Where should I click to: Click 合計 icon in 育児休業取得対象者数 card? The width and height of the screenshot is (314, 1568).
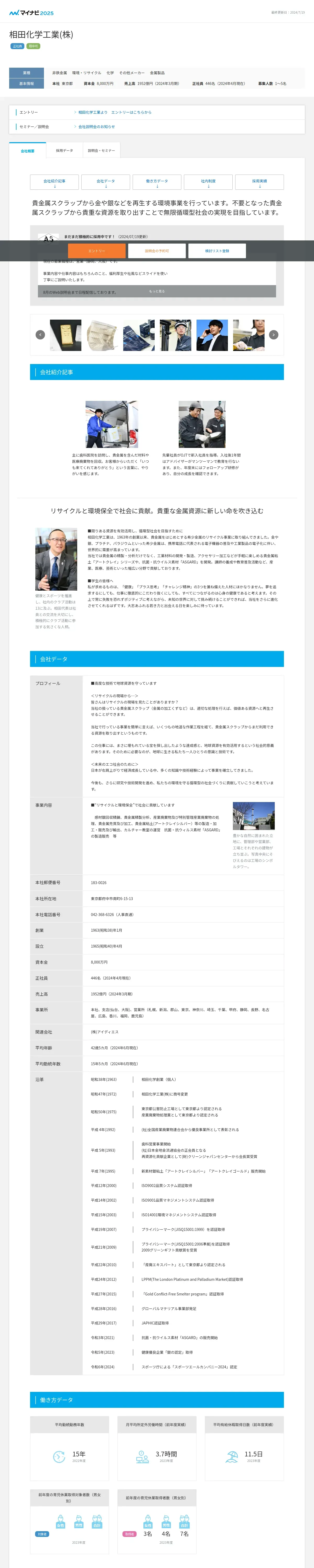(97, 1522)
